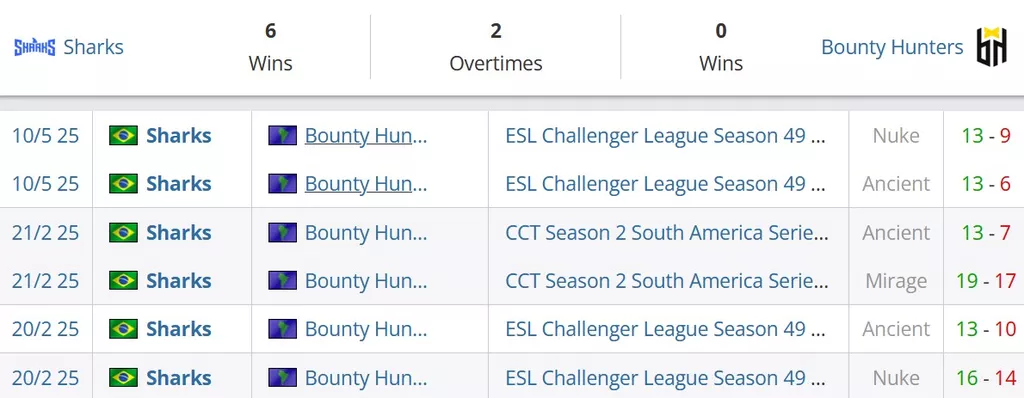Click Brazil flag in the 13 - 9 Nuke row

click(123, 136)
